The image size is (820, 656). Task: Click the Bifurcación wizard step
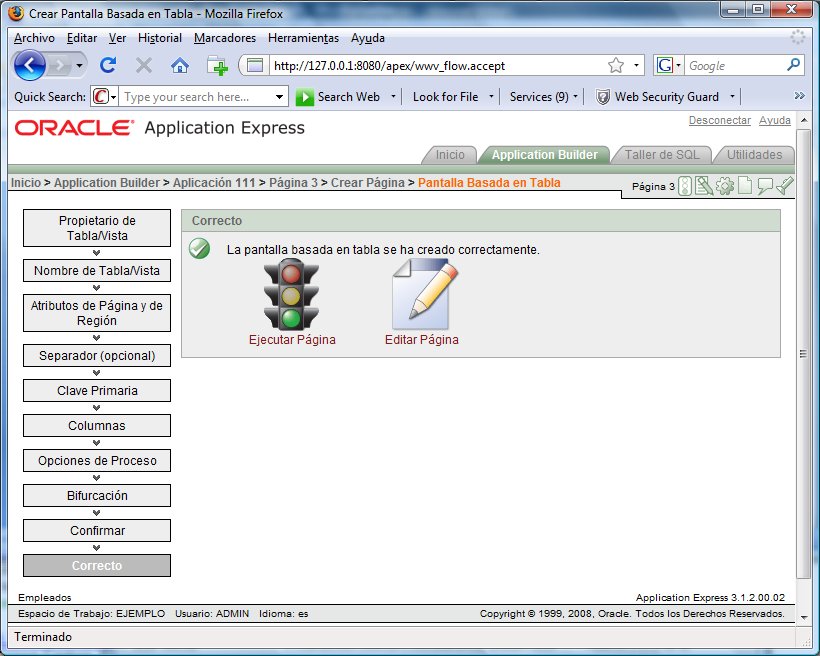click(x=97, y=495)
